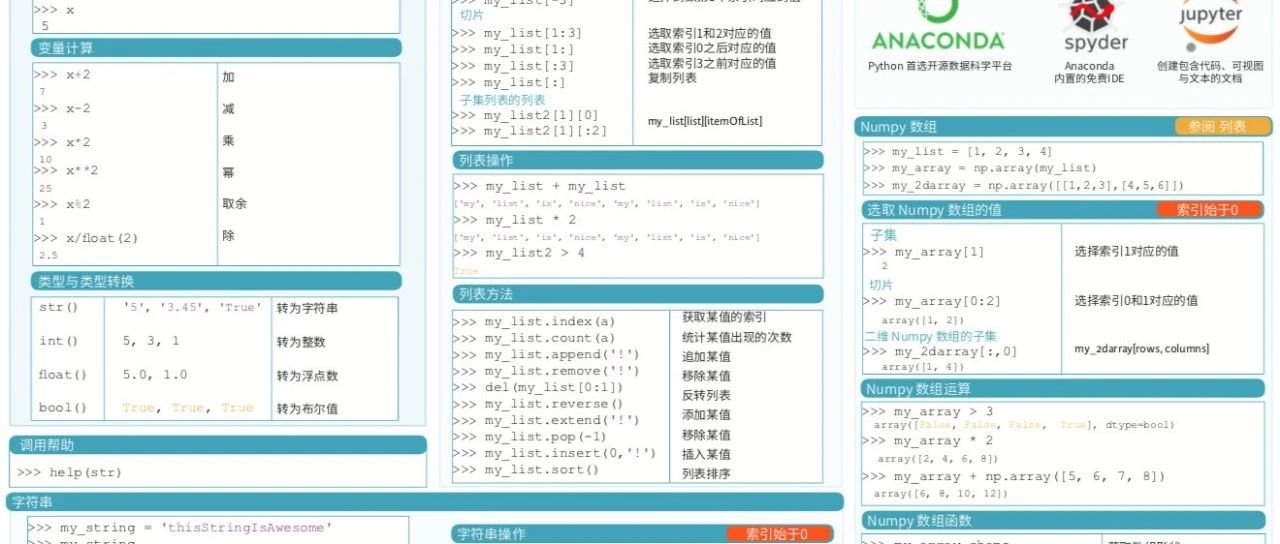This screenshot has height=544, width=1280.
Task: Click the code line x/float(2)
Action: click(86, 238)
